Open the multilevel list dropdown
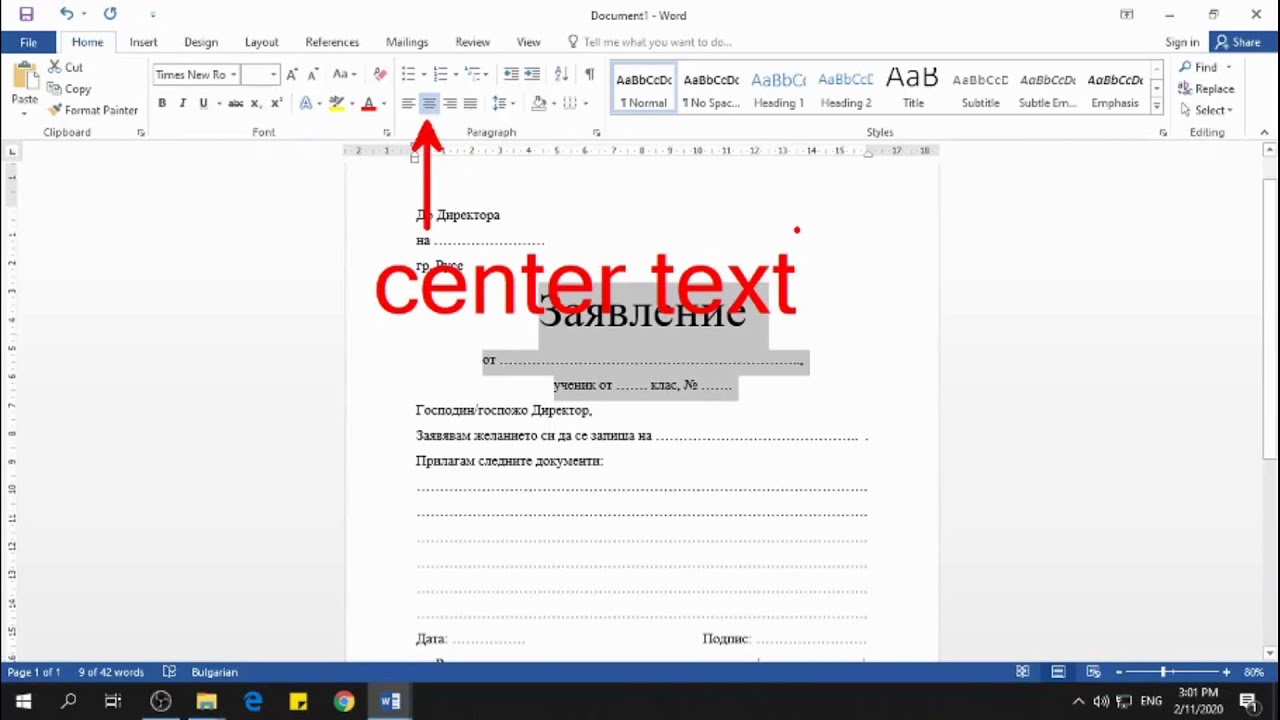 [487, 74]
